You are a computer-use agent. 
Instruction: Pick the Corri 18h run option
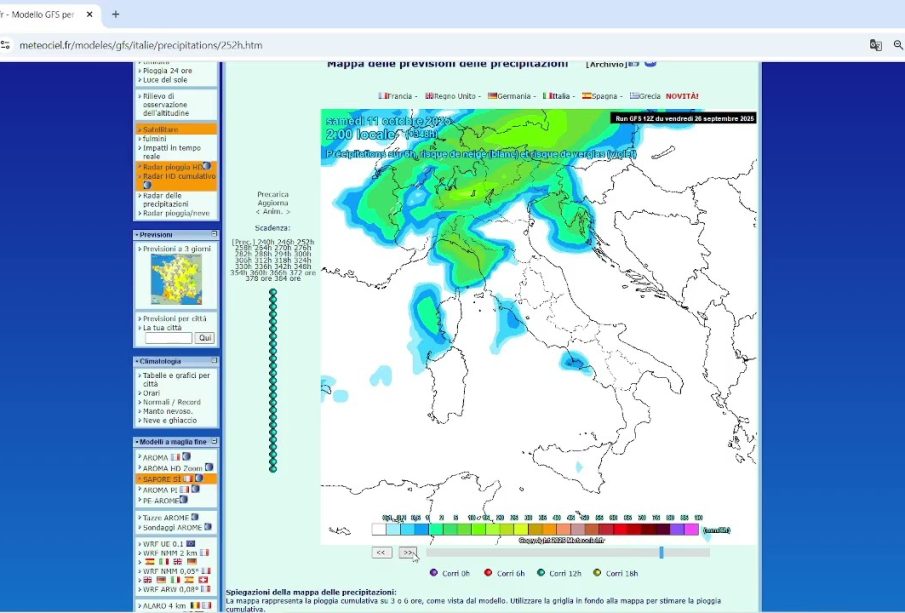[597, 573]
